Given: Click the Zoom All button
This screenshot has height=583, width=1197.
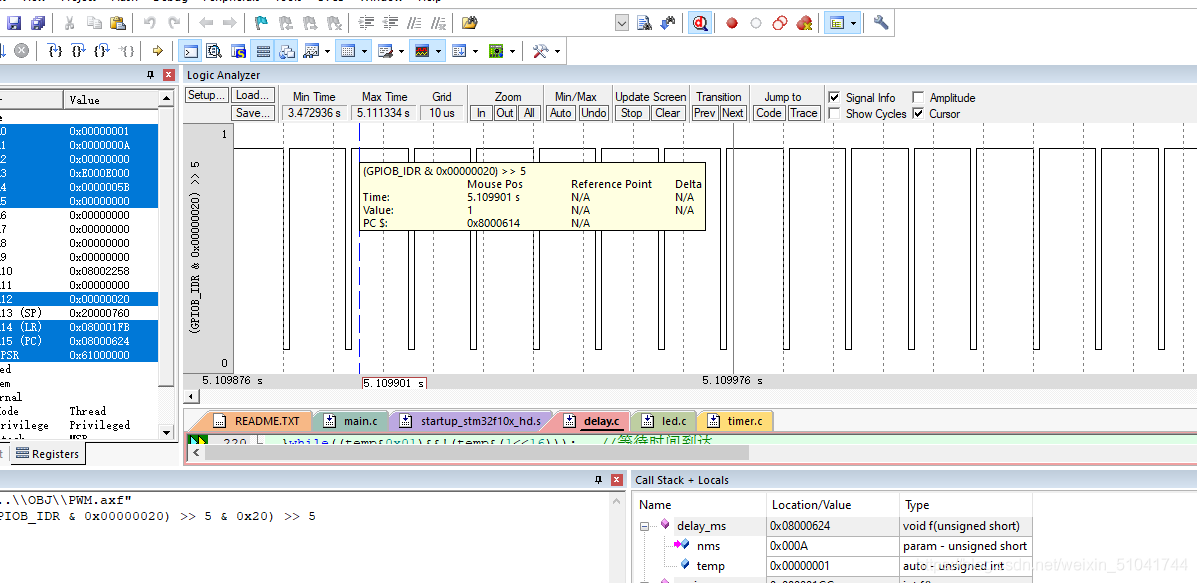Looking at the screenshot, I should pyautogui.click(x=528, y=113).
